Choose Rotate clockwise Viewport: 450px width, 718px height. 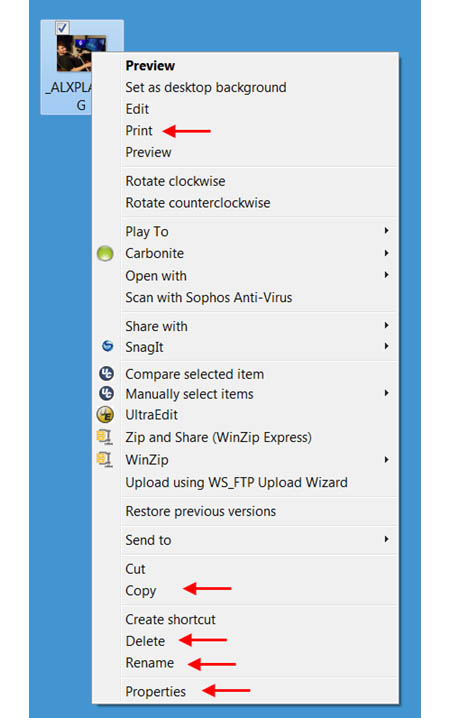point(175,181)
